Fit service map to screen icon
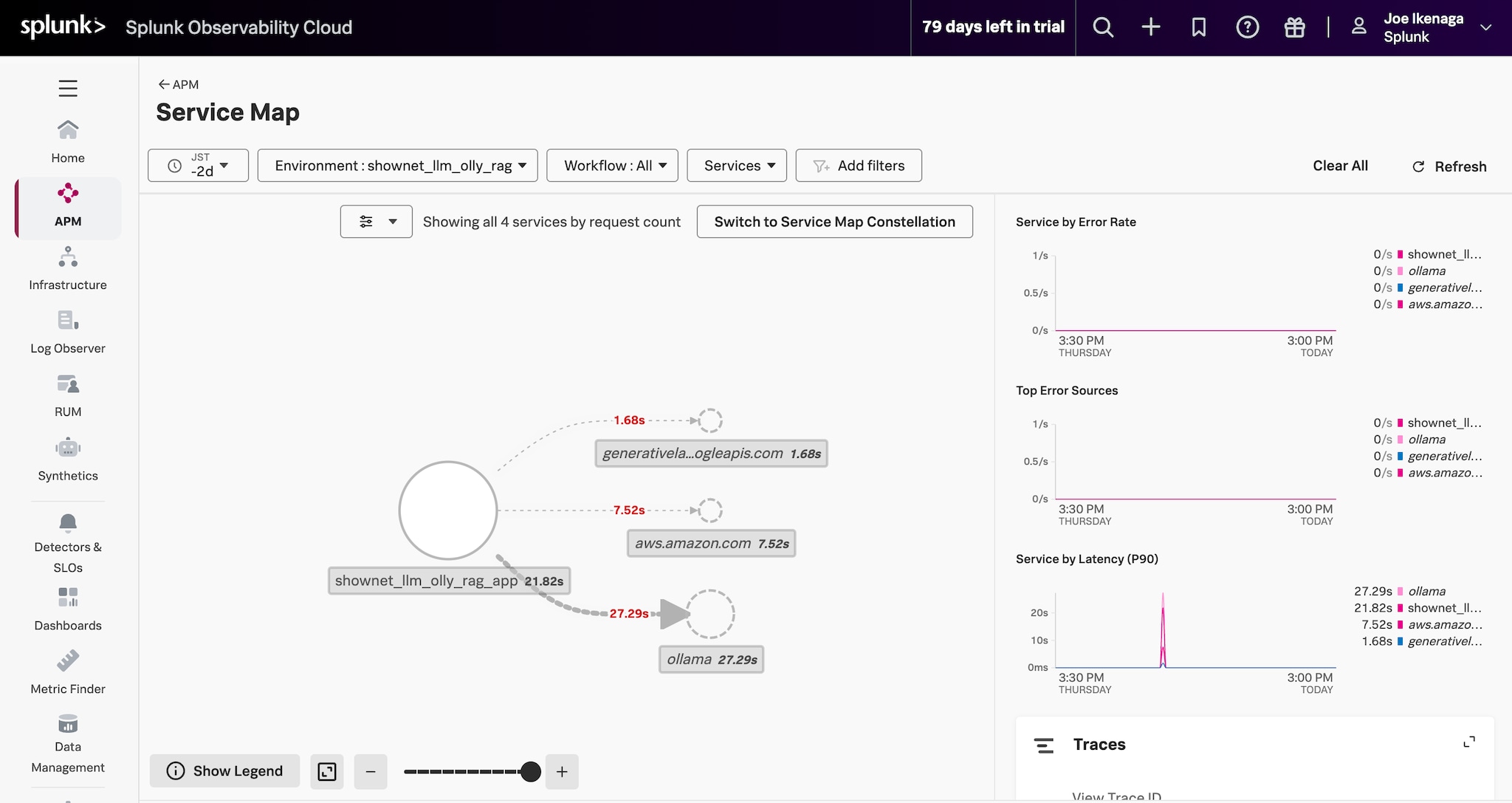This screenshot has width=1512, height=803. tap(327, 772)
